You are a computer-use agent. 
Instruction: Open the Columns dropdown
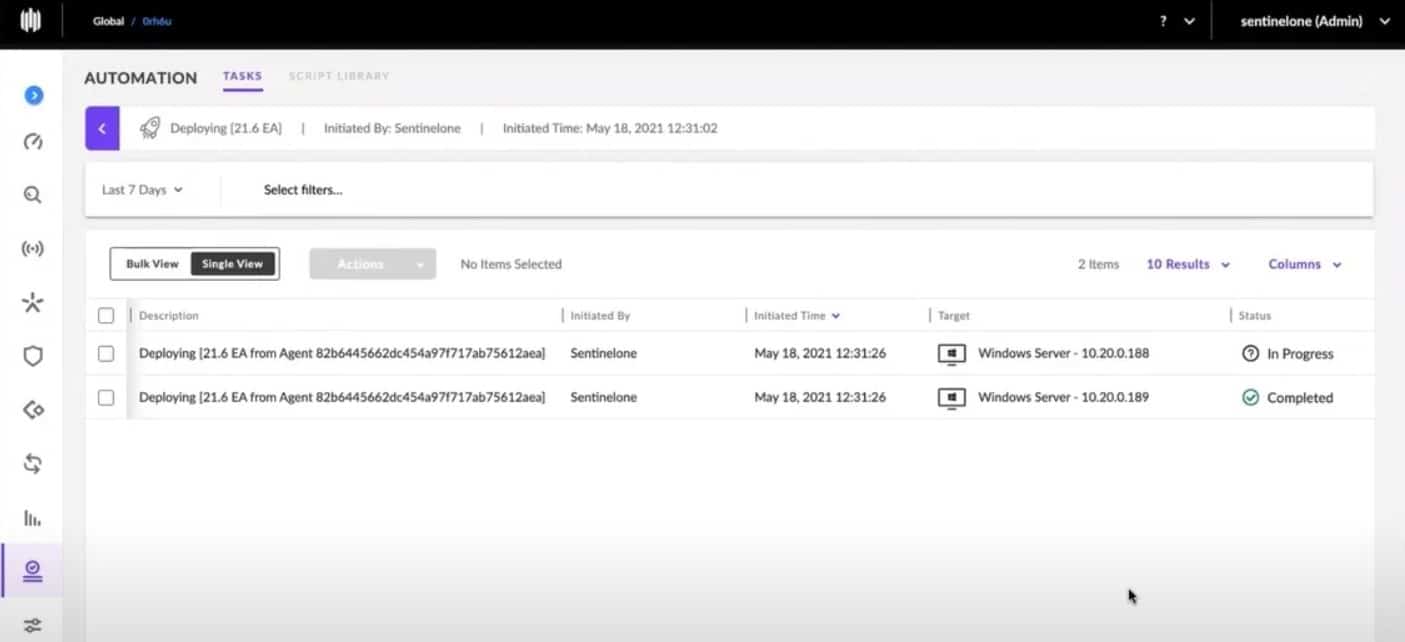[x=1305, y=264]
